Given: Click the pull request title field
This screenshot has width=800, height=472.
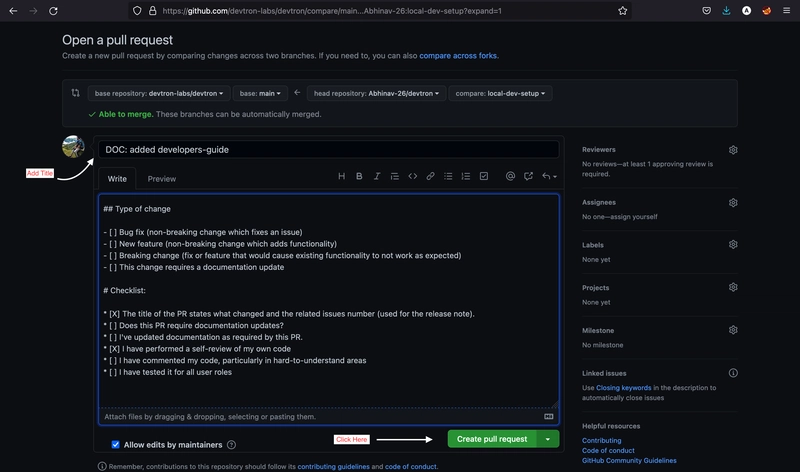Looking at the screenshot, I should click(328, 149).
